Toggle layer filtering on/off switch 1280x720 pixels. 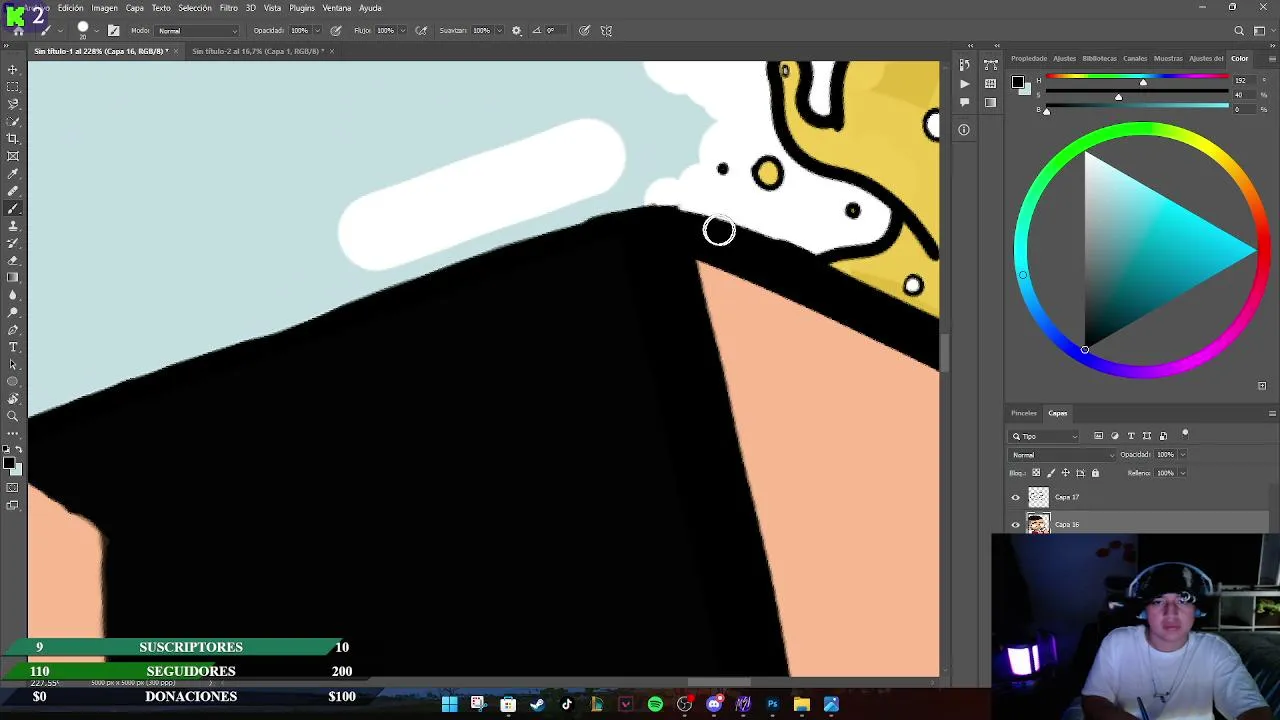point(1185,434)
